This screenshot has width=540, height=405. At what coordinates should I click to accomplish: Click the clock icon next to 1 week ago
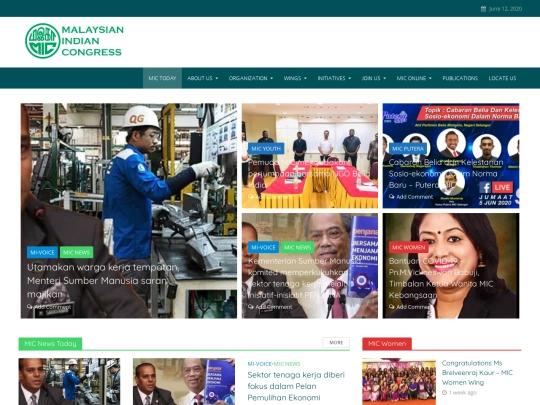(444, 392)
